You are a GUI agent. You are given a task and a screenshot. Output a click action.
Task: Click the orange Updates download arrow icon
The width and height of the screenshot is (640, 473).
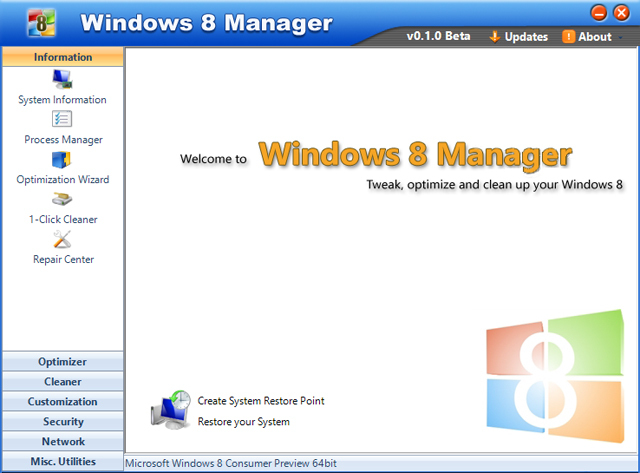tap(494, 37)
